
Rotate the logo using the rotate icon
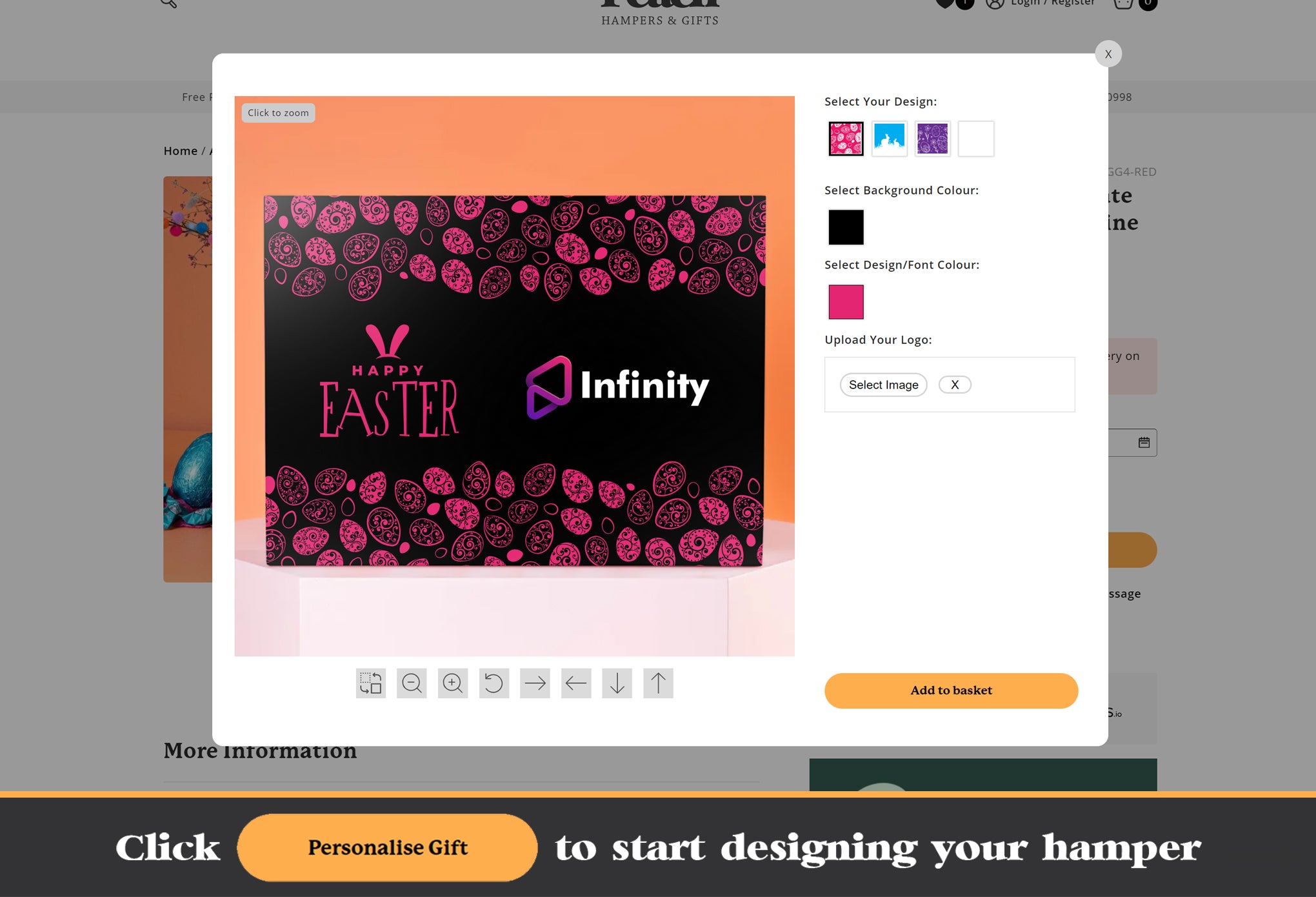coord(494,683)
